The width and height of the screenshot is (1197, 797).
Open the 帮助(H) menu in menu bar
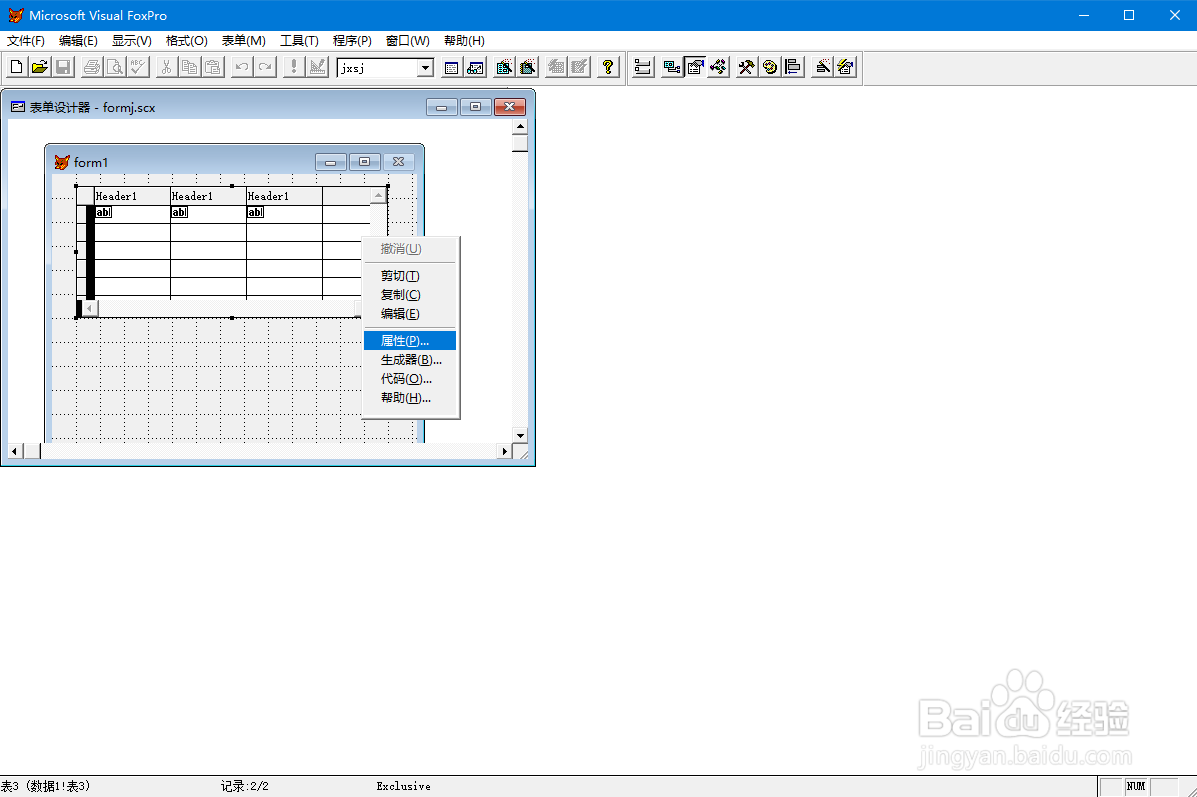(x=464, y=40)
